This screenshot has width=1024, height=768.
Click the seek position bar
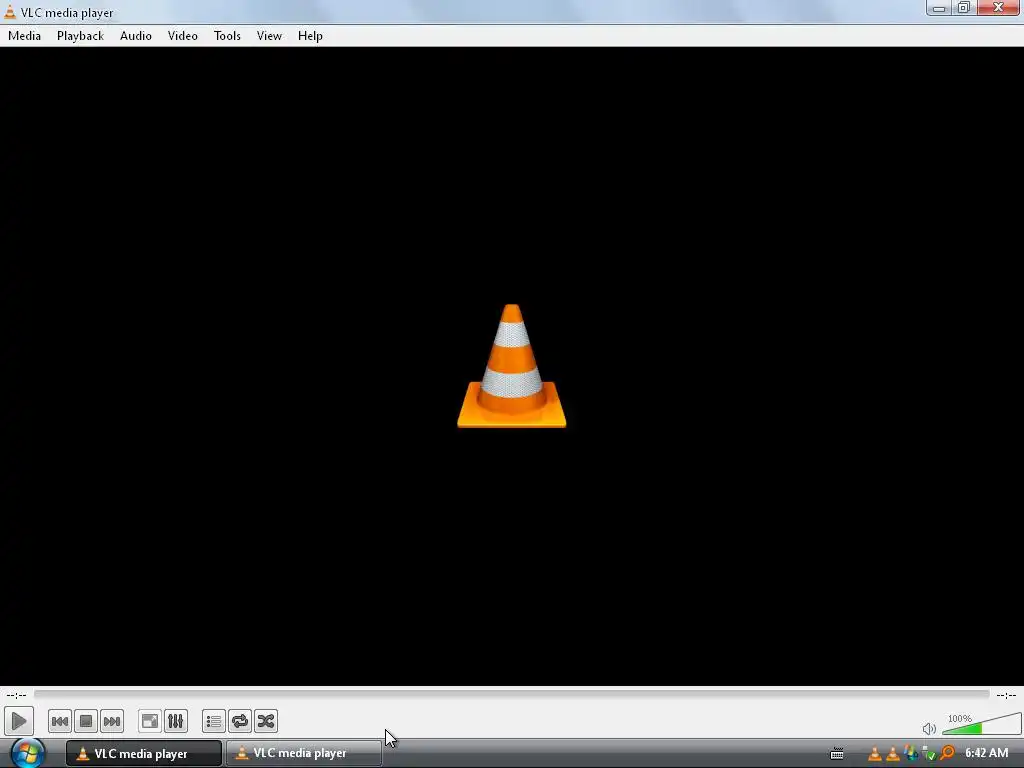pyautogui.click(x=511, y=695)
